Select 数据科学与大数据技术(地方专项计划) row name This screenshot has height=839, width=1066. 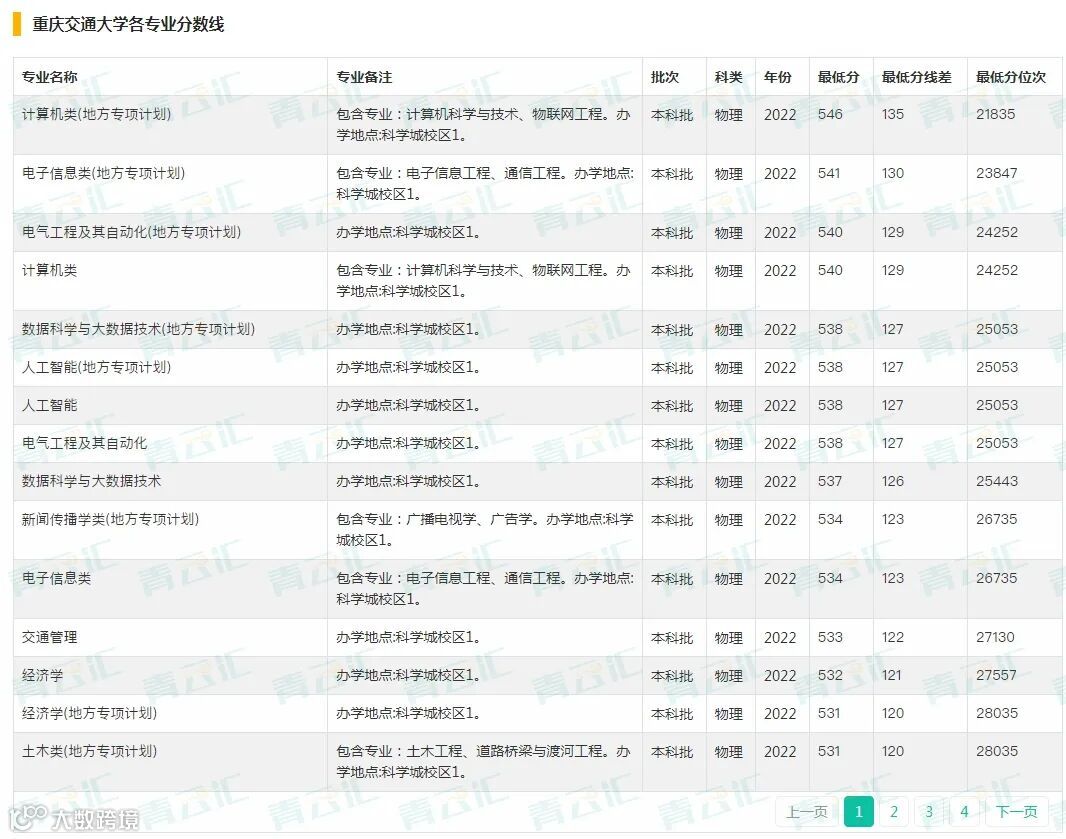click(x=139, y=329)
